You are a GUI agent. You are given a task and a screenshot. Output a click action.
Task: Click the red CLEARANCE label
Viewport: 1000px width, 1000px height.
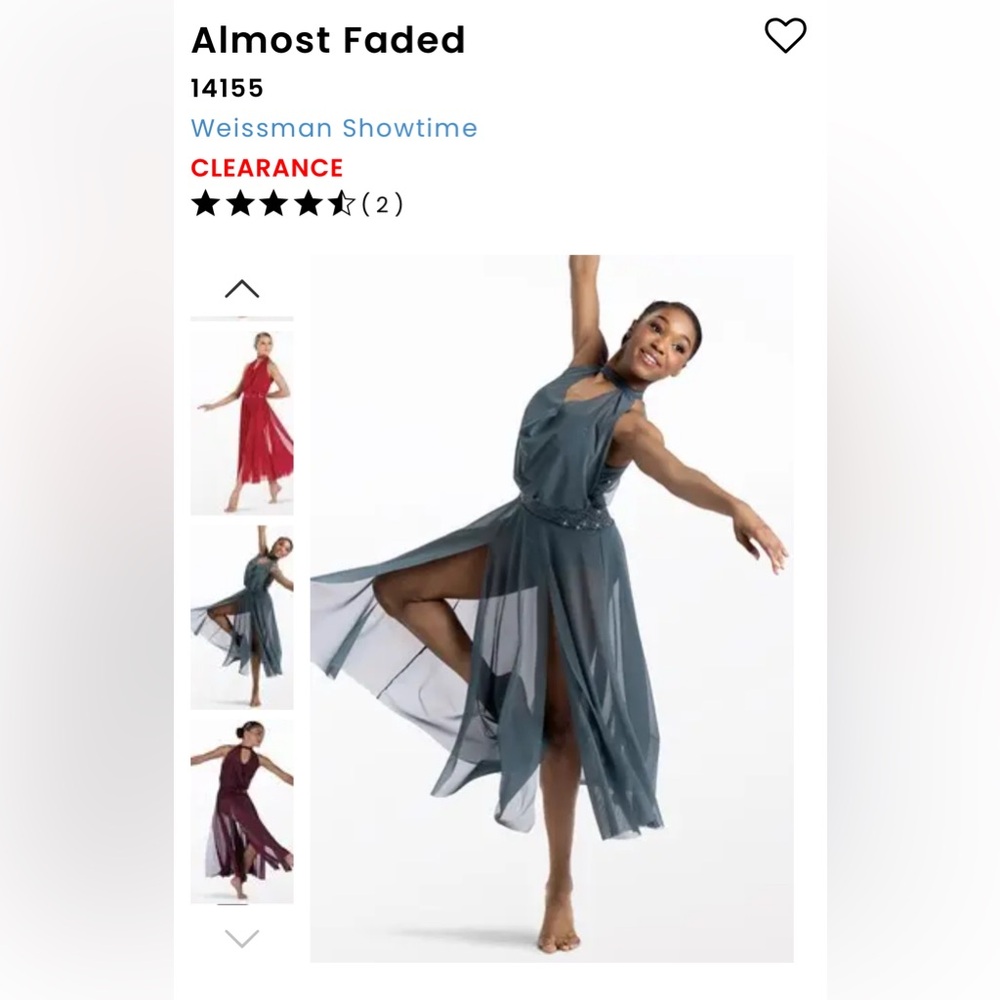pos(267,167)
